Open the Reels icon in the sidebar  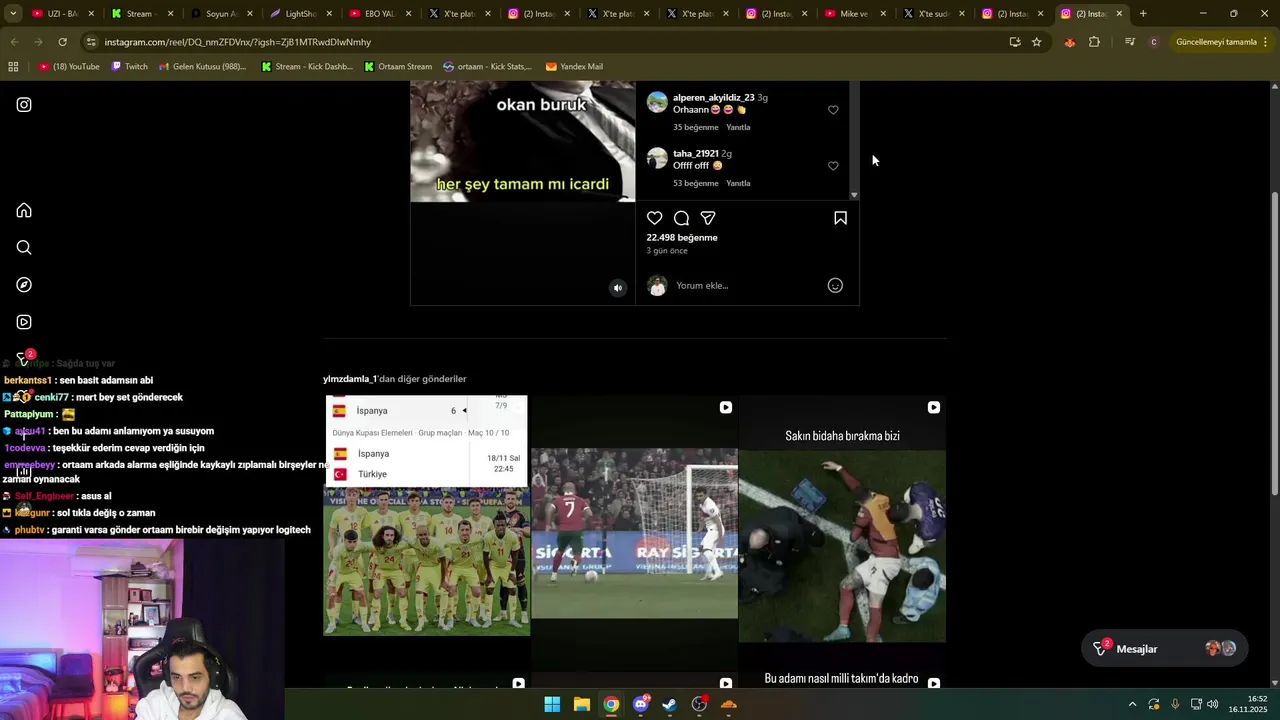click(24, 322)
